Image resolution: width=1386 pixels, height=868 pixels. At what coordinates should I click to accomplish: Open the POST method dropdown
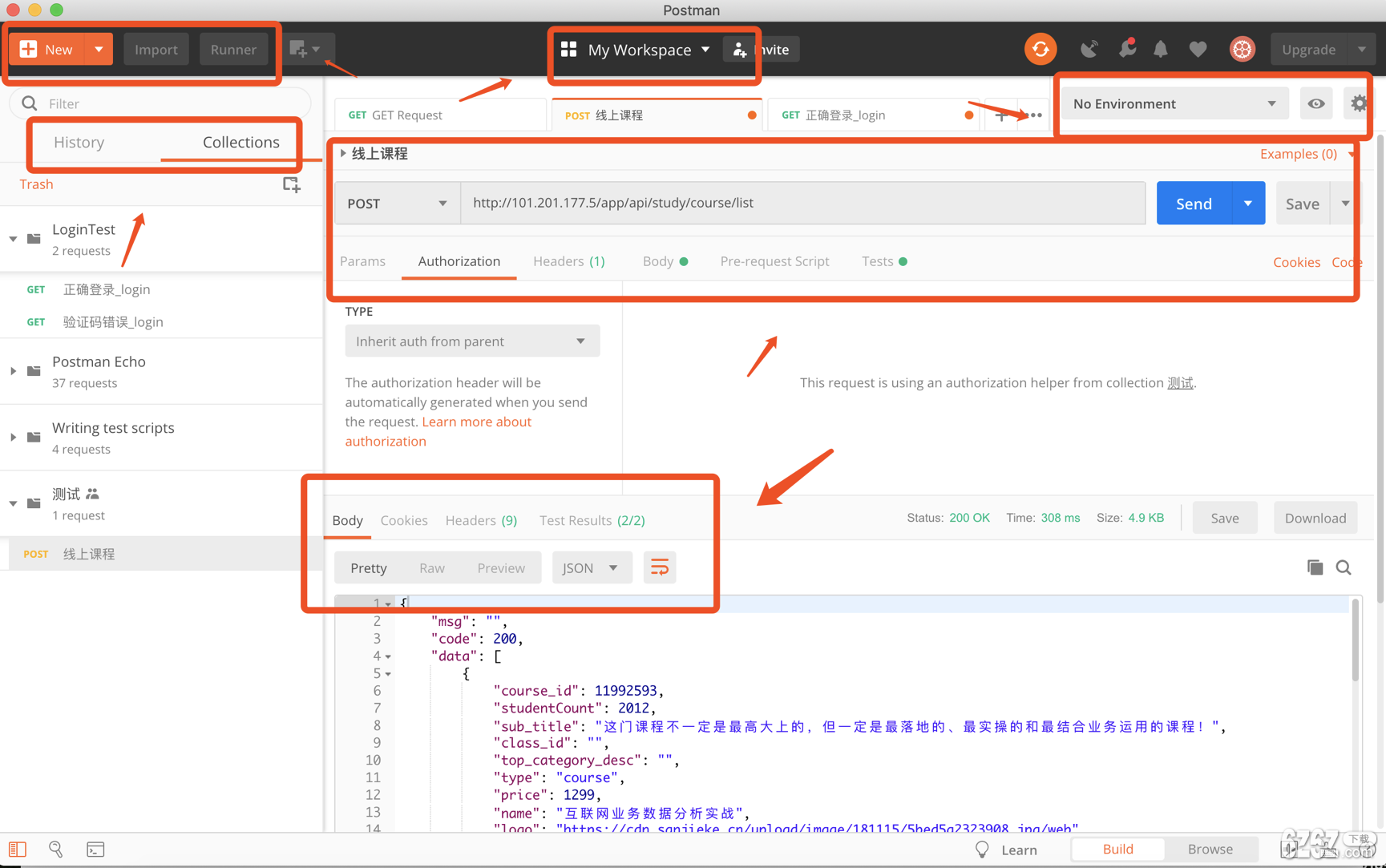point(398,204)
